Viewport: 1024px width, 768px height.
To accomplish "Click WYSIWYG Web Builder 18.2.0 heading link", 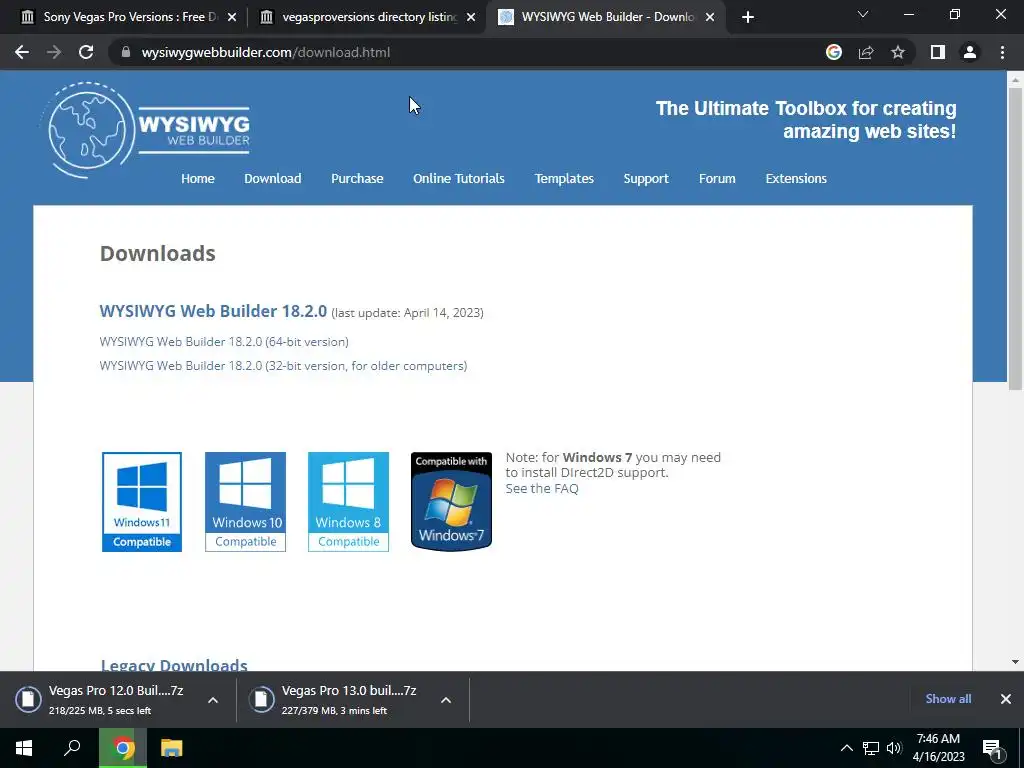I will click(213, 311).
